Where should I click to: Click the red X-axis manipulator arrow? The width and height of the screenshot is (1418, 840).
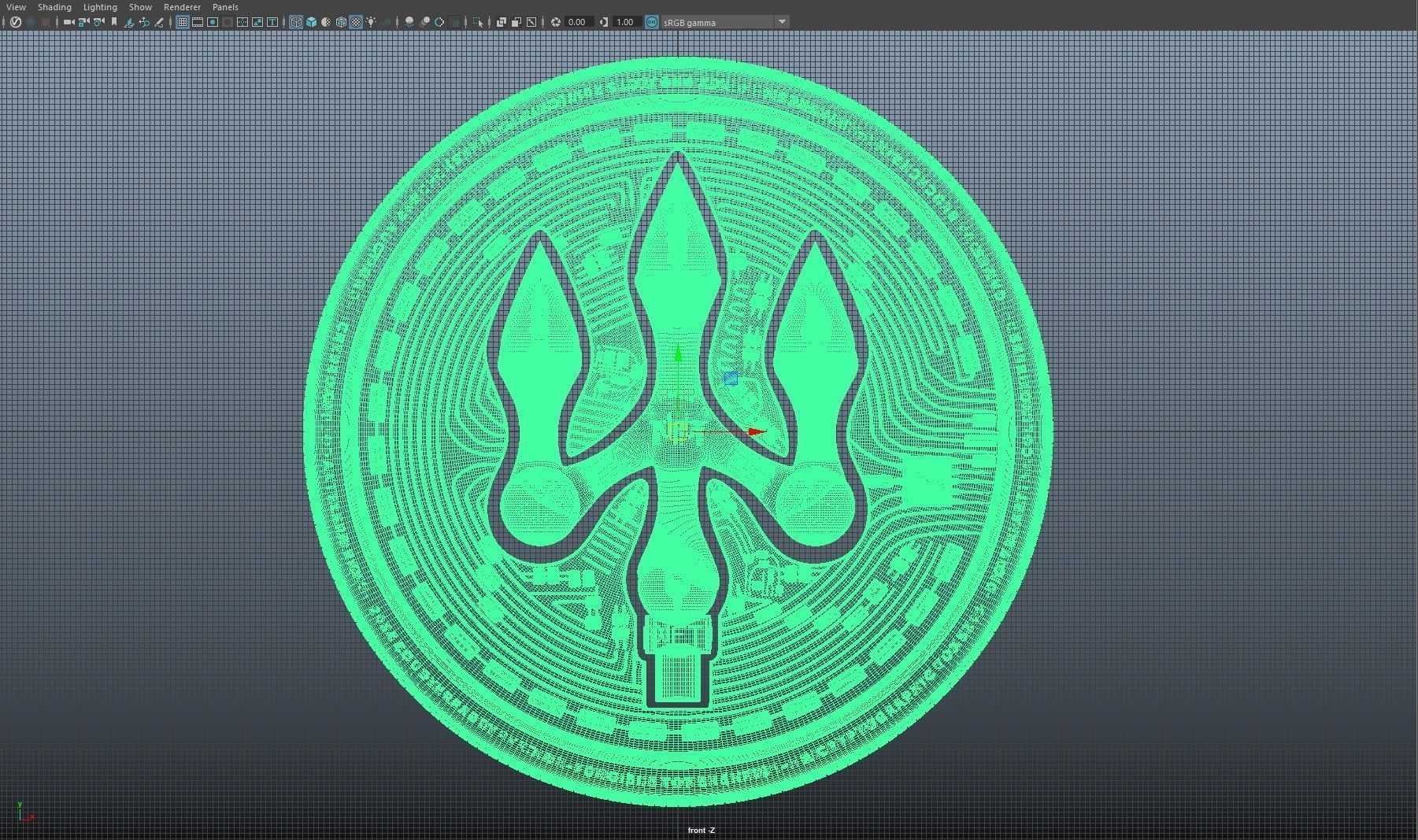coord(756,431)
